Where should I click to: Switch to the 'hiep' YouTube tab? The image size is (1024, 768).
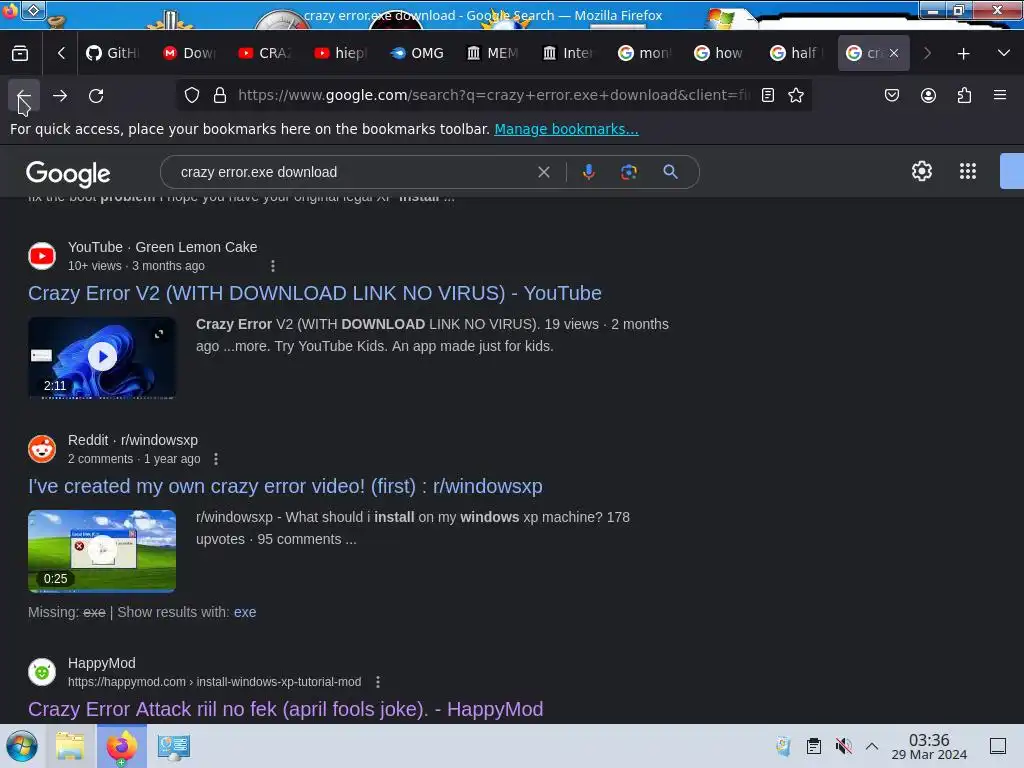coord(342,53)
